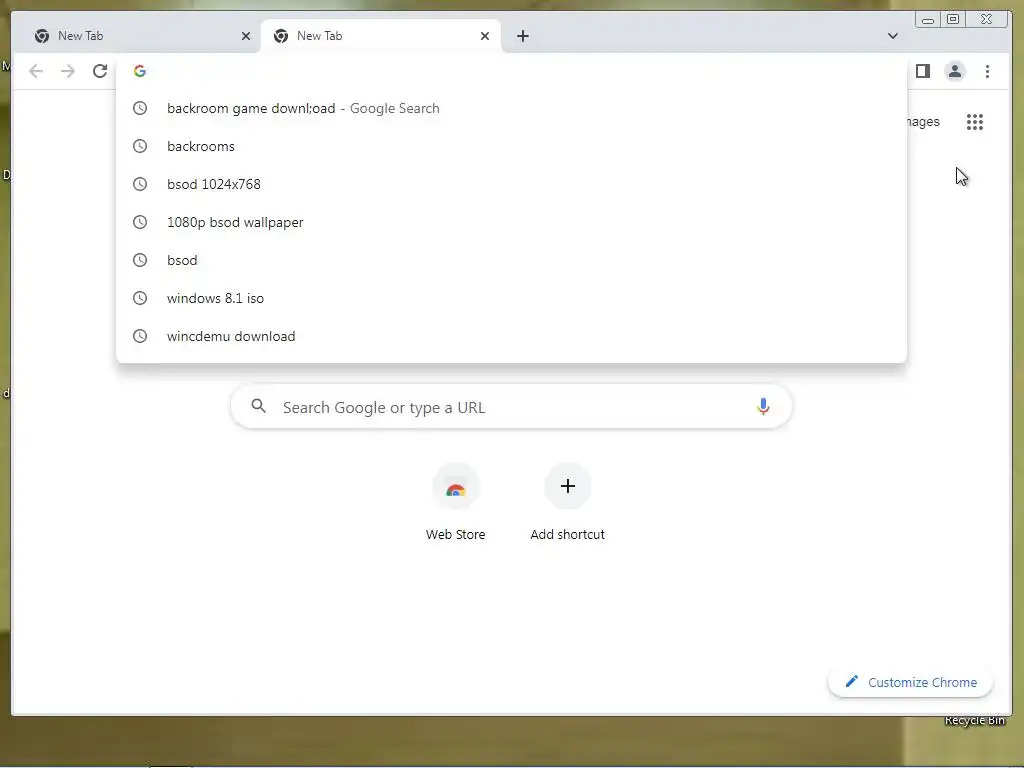Open the profile avatar icon
This screenshot has width=1024, height=768.
(x=955, y=71)
